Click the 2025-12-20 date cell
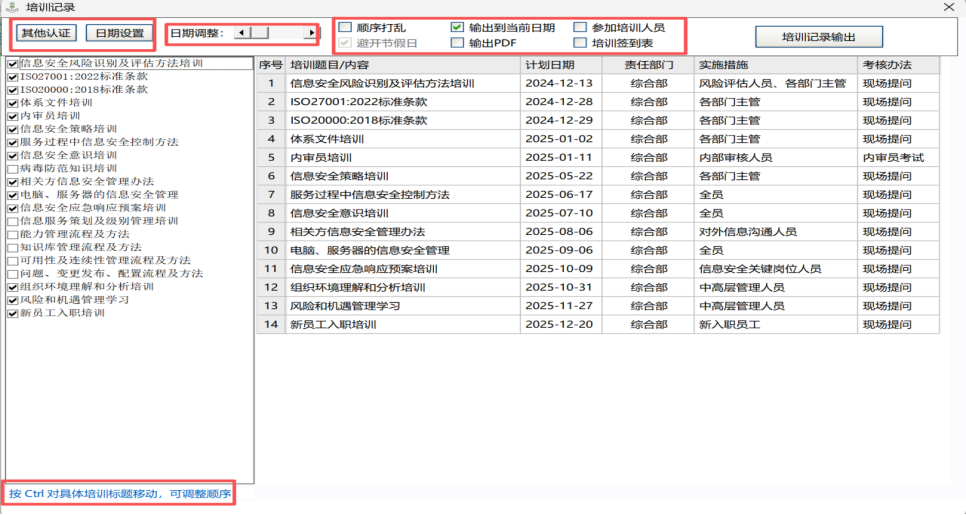Viewport: 966px width, 515px height. 559,324
